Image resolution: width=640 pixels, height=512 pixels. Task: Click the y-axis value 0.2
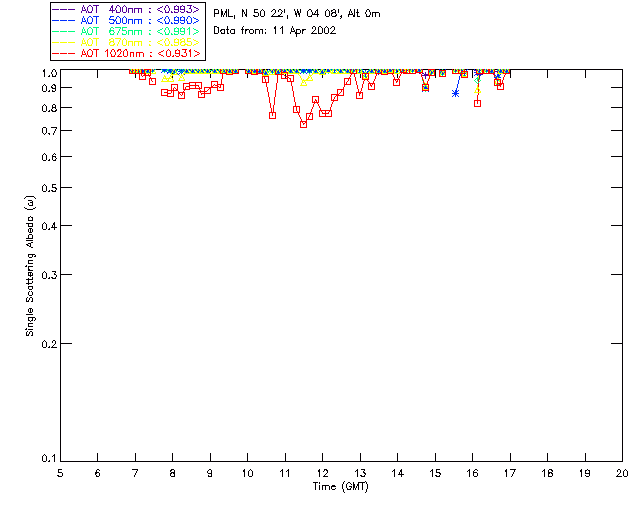49,344
